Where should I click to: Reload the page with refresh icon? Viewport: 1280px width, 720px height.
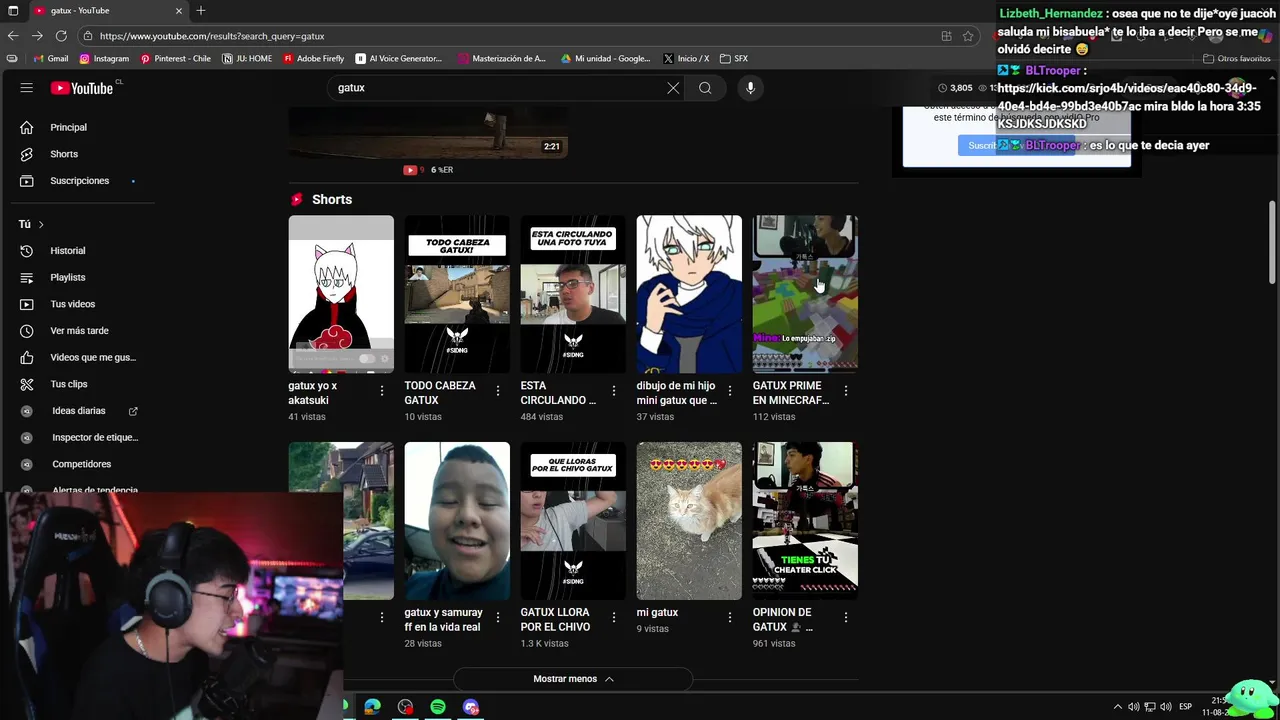61,36
